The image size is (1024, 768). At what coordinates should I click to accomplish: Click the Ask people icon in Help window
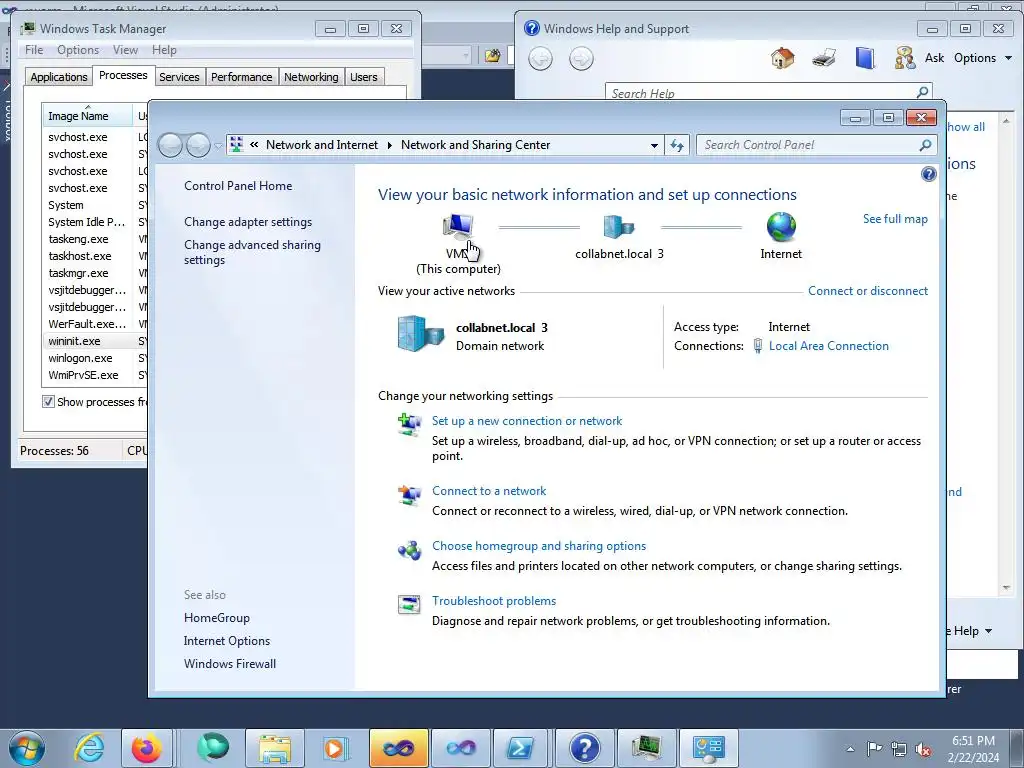click(904, 58)
